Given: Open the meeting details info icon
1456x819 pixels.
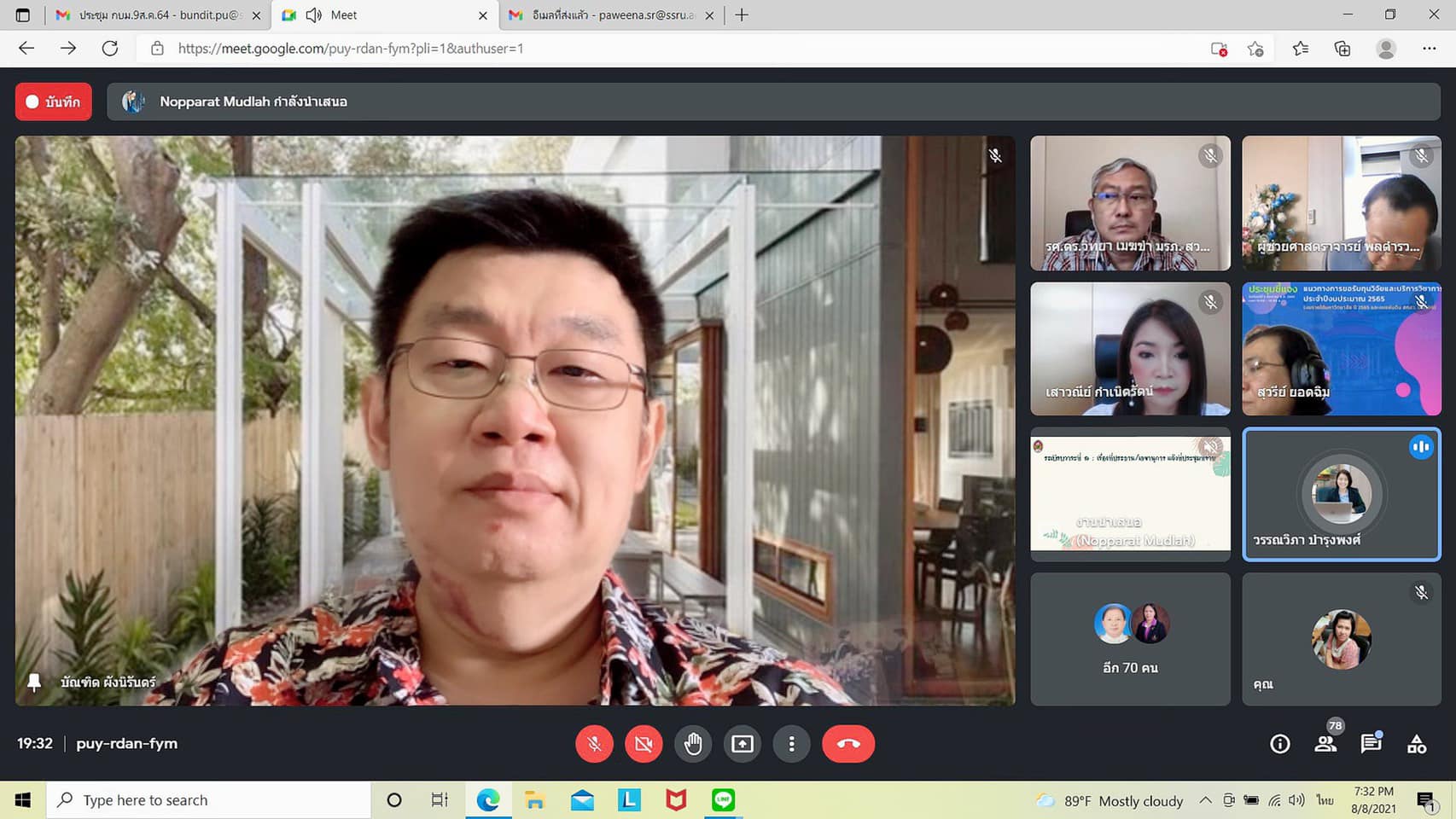Looking at the screenshot, I should pyautogui.click(x=1279, y=744).
